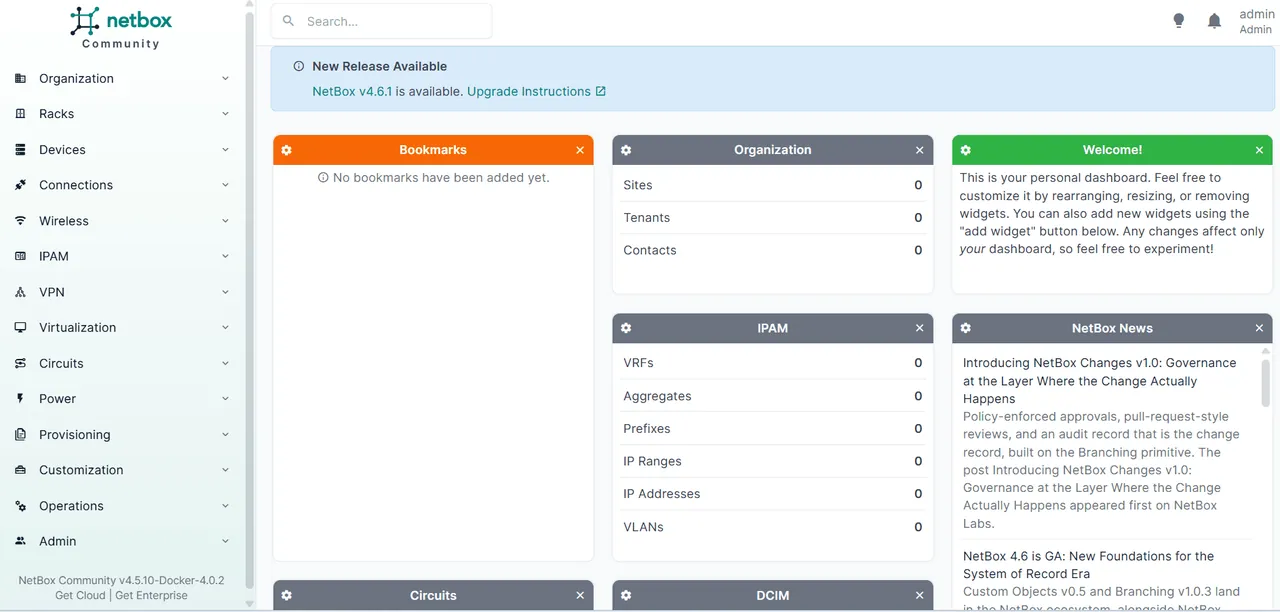Open the Provisioning sidebar menu
Viewport: 1280px width, 612px height.
[122, 434]
